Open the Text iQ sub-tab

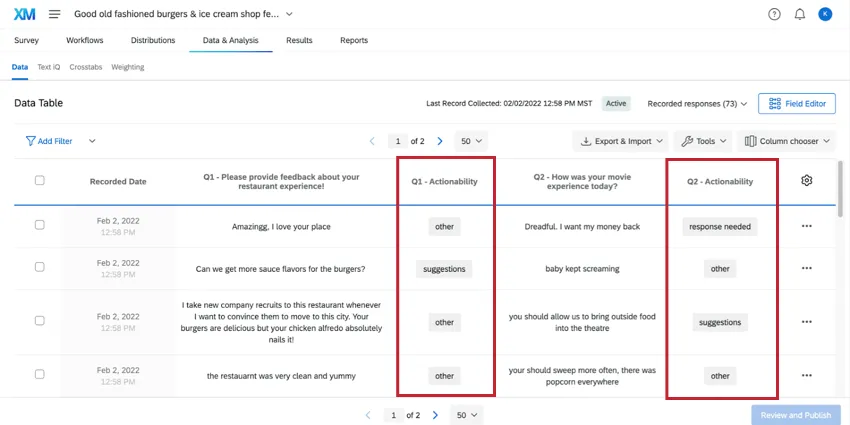[49, 67]
